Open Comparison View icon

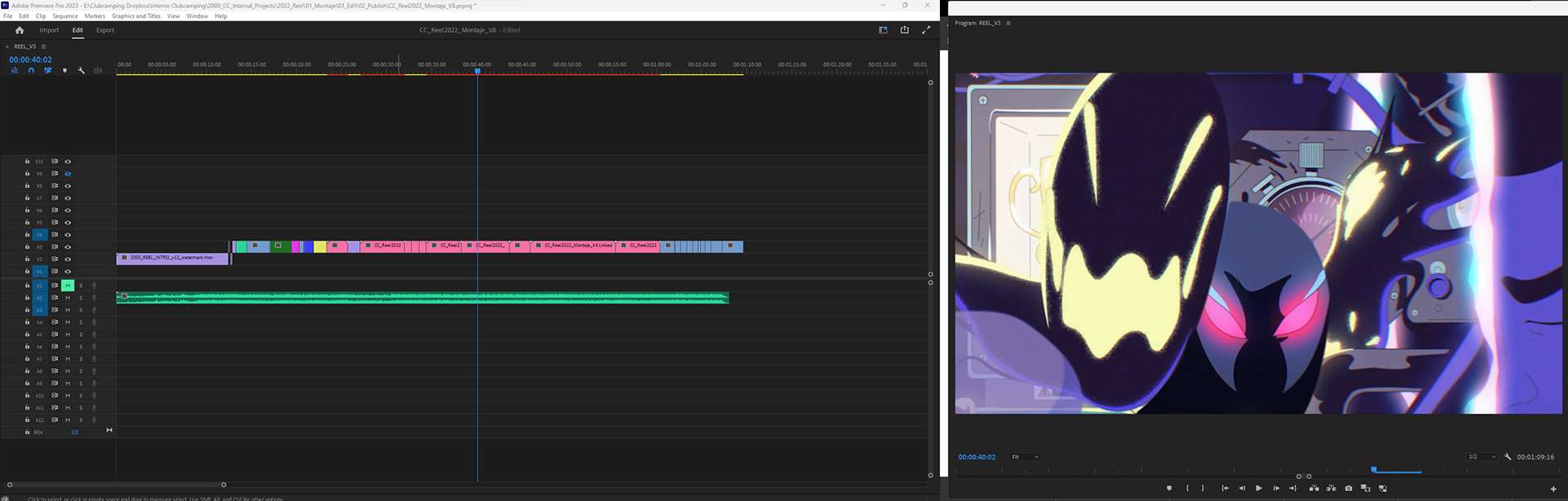point(1365,488)
